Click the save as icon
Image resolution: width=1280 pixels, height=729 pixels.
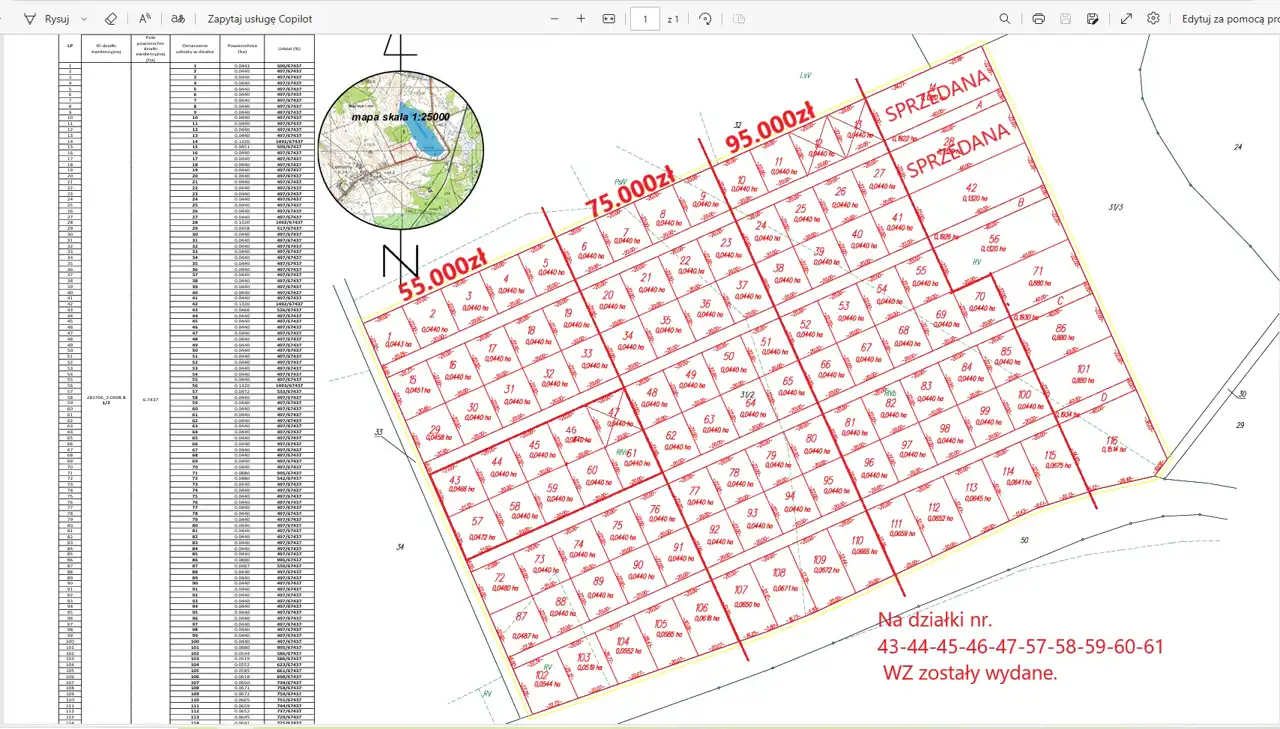click(x=1093, y=19)
